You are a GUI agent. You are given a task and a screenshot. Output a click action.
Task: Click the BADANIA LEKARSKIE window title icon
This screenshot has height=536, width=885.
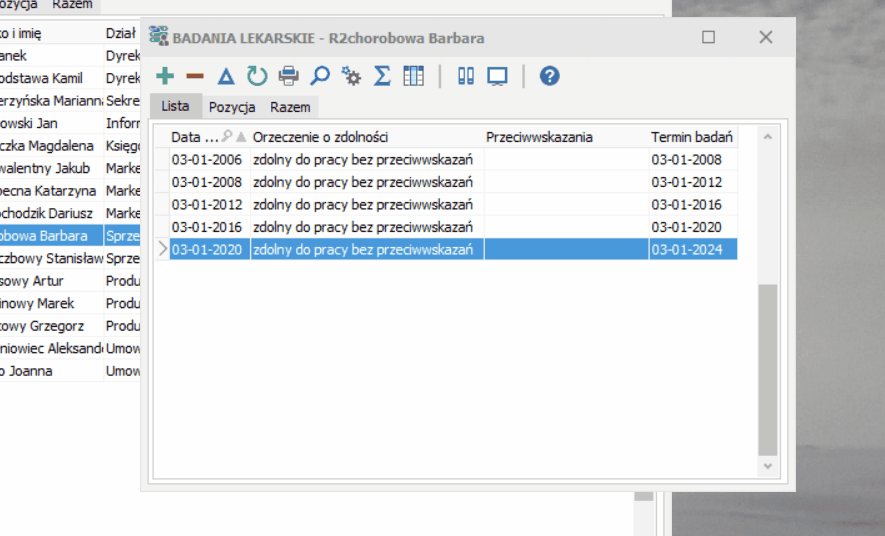[159, 36]
